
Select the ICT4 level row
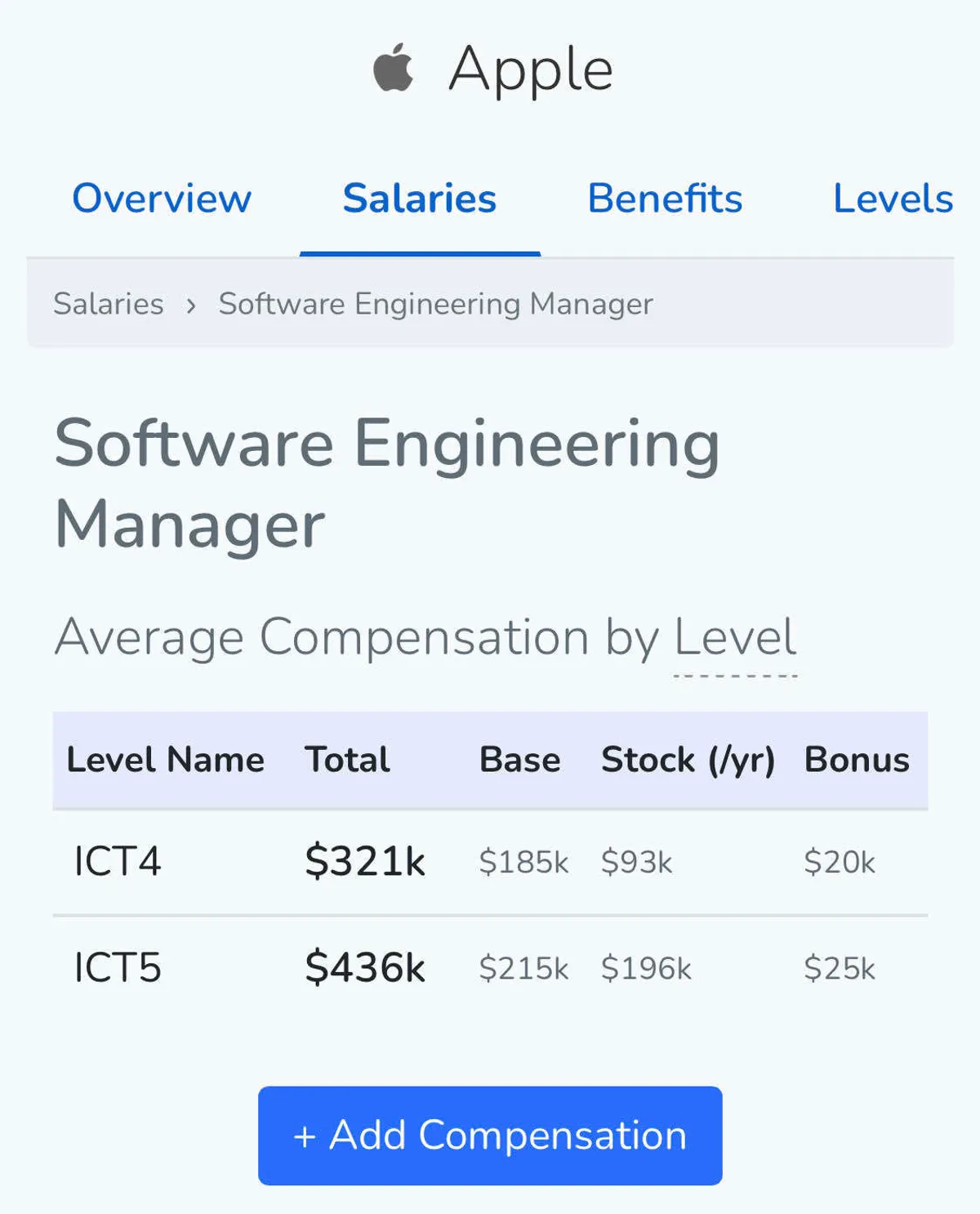(x=118, y=862)
